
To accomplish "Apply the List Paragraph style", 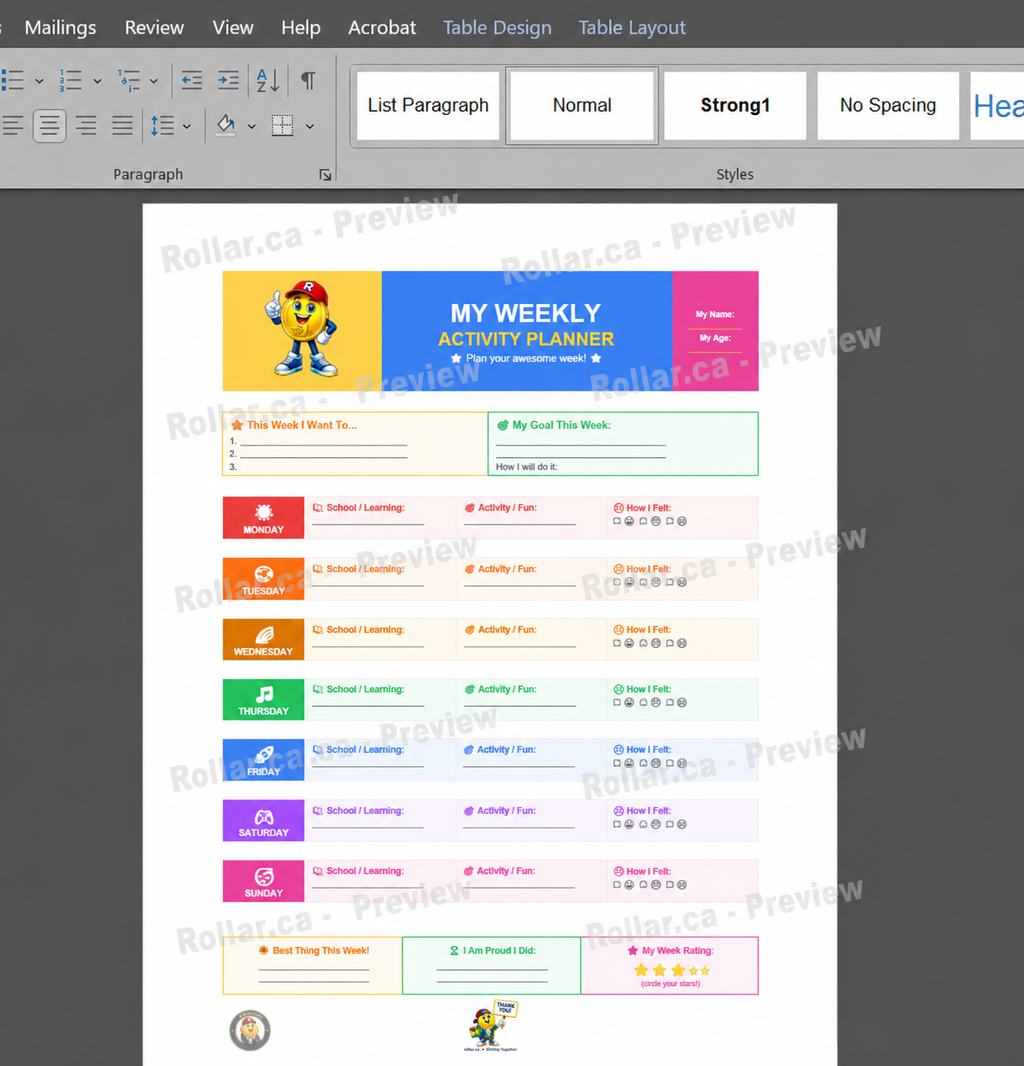I will (428, 105).
